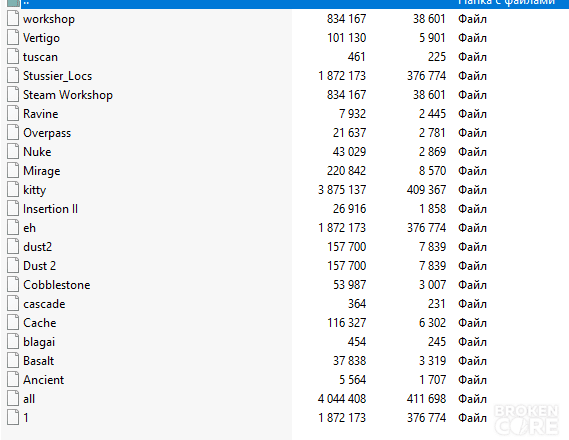Select the Basalt file name

click(38, 361)
